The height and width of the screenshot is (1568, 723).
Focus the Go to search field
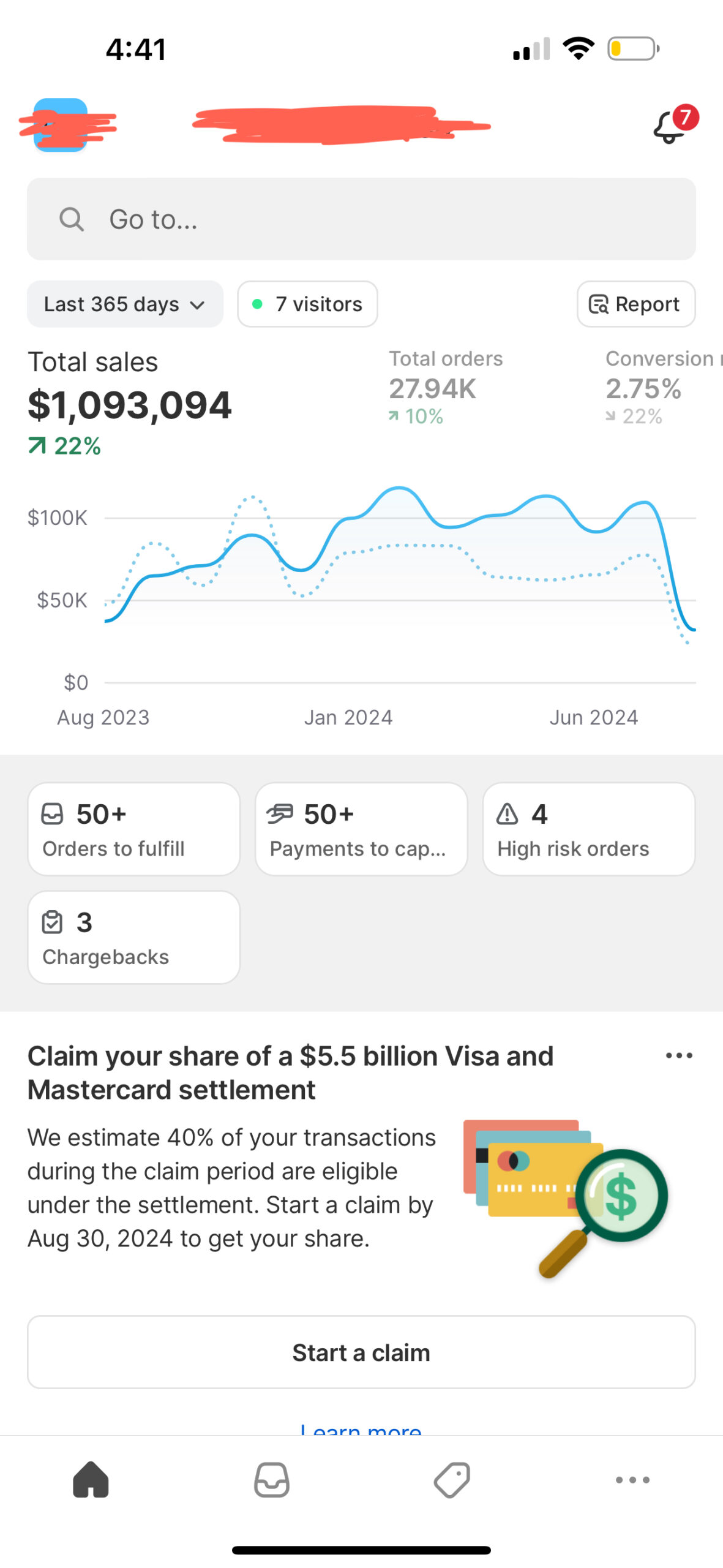361,219
